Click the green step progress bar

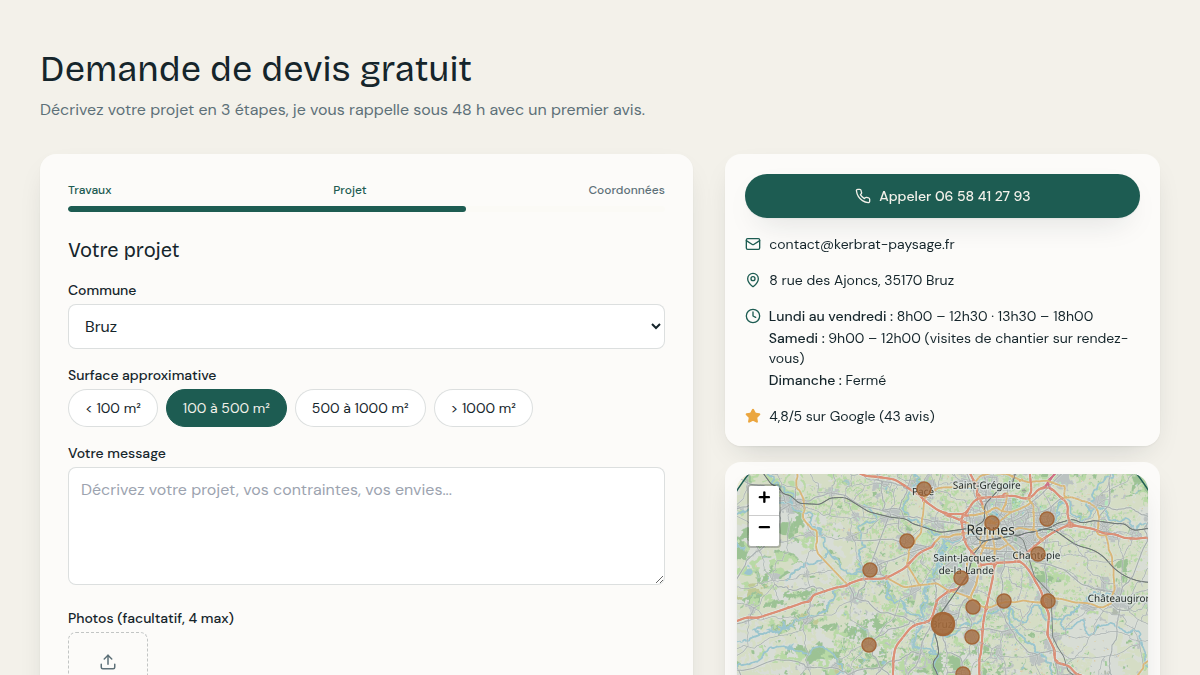[267, 209]
